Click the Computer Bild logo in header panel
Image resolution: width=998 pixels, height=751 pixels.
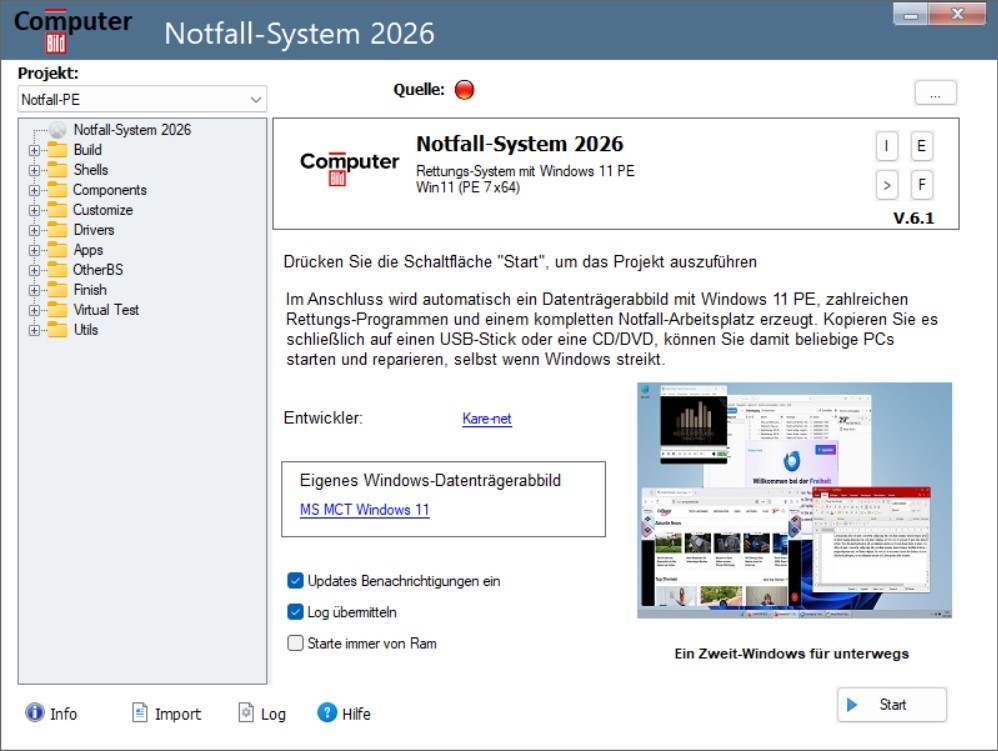click(x=349, y=169)
